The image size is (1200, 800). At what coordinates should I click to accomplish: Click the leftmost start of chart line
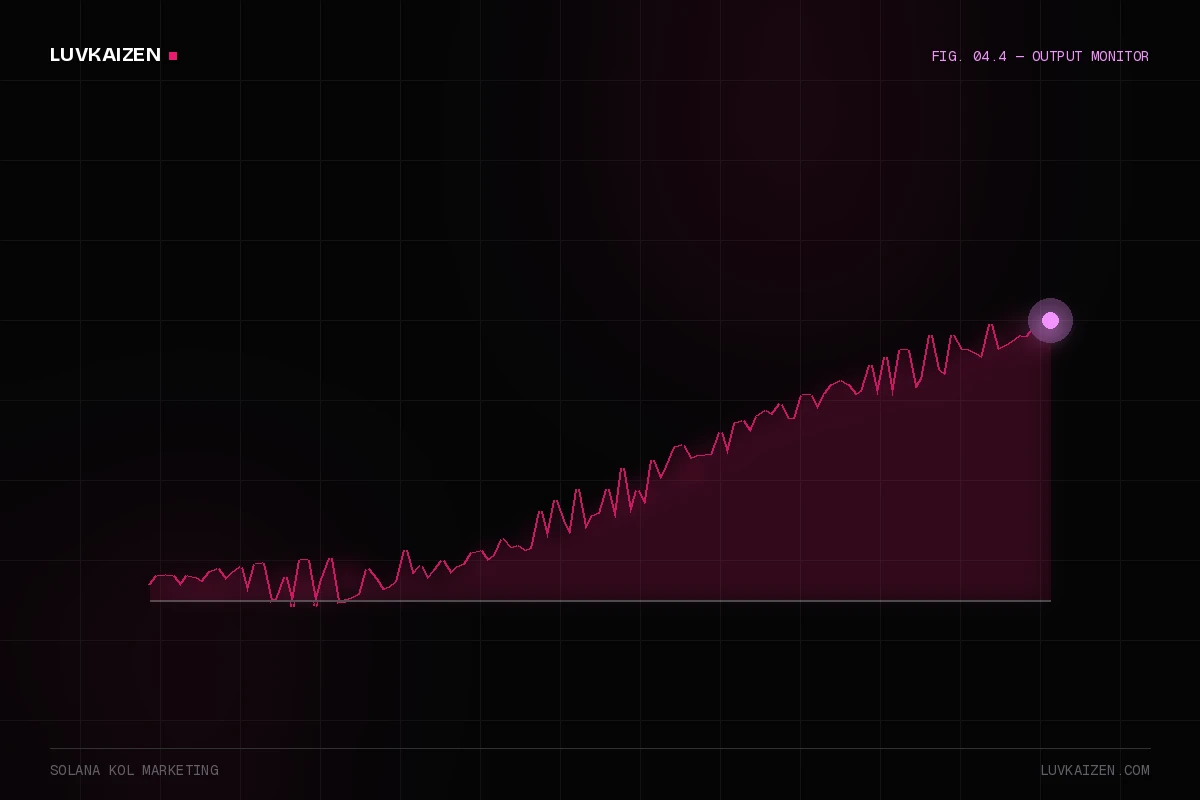tap(151, 583)
